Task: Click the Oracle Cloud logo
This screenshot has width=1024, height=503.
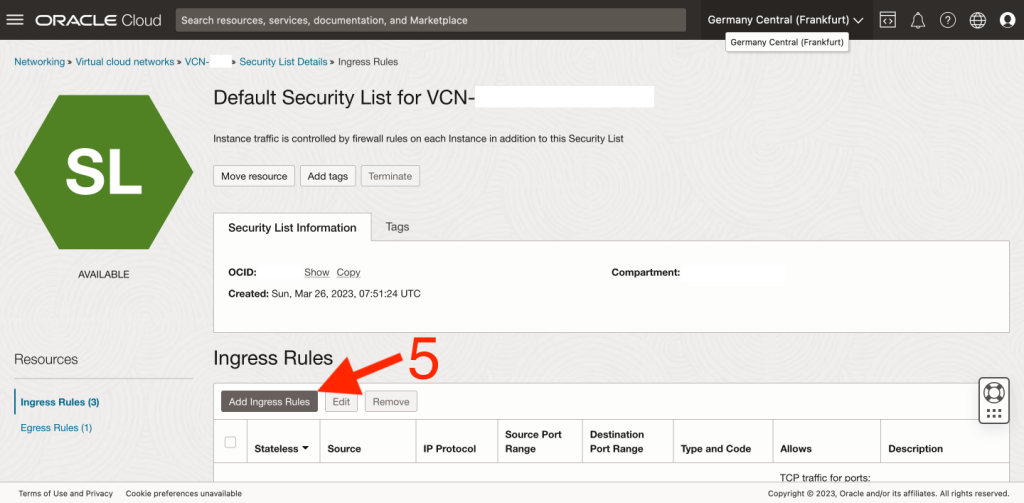Action: (x=99, y=20)
